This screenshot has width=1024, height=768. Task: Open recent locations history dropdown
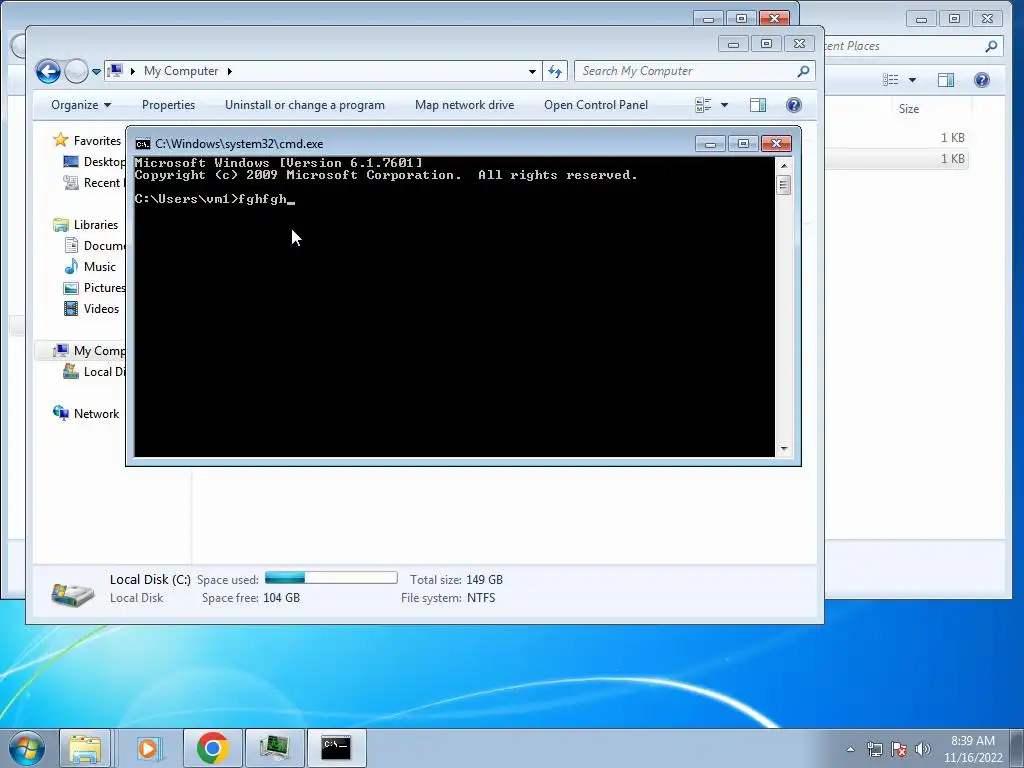point(96,72)
